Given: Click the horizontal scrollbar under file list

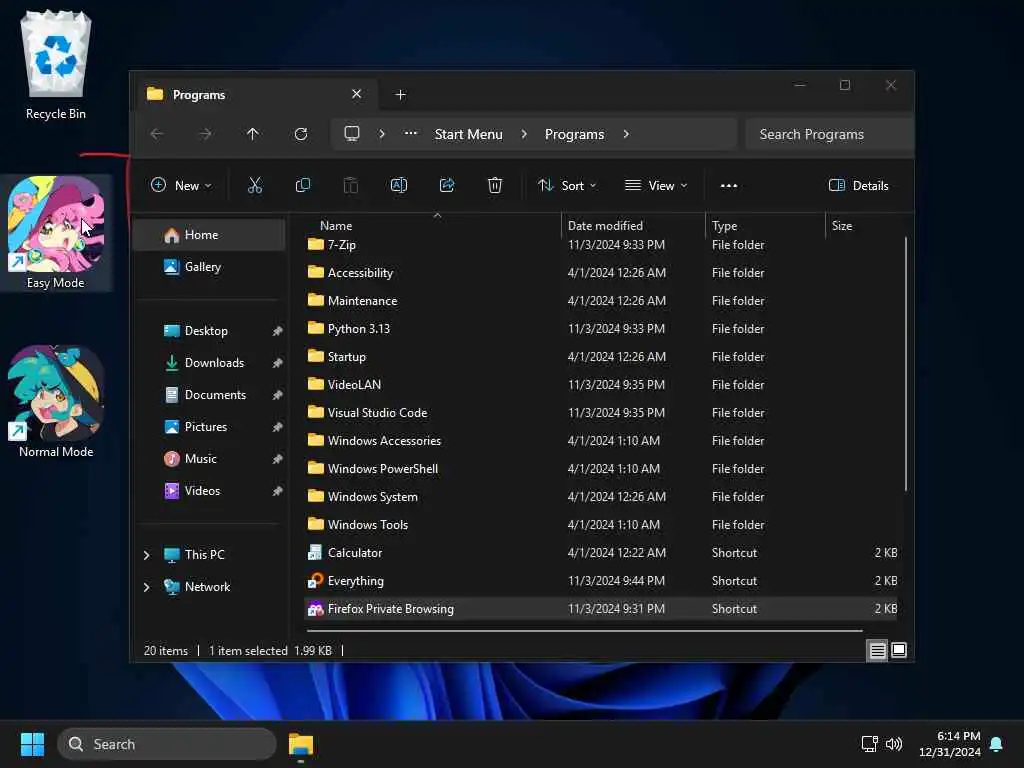Looking at the screenshot, I should click(584, 631).
